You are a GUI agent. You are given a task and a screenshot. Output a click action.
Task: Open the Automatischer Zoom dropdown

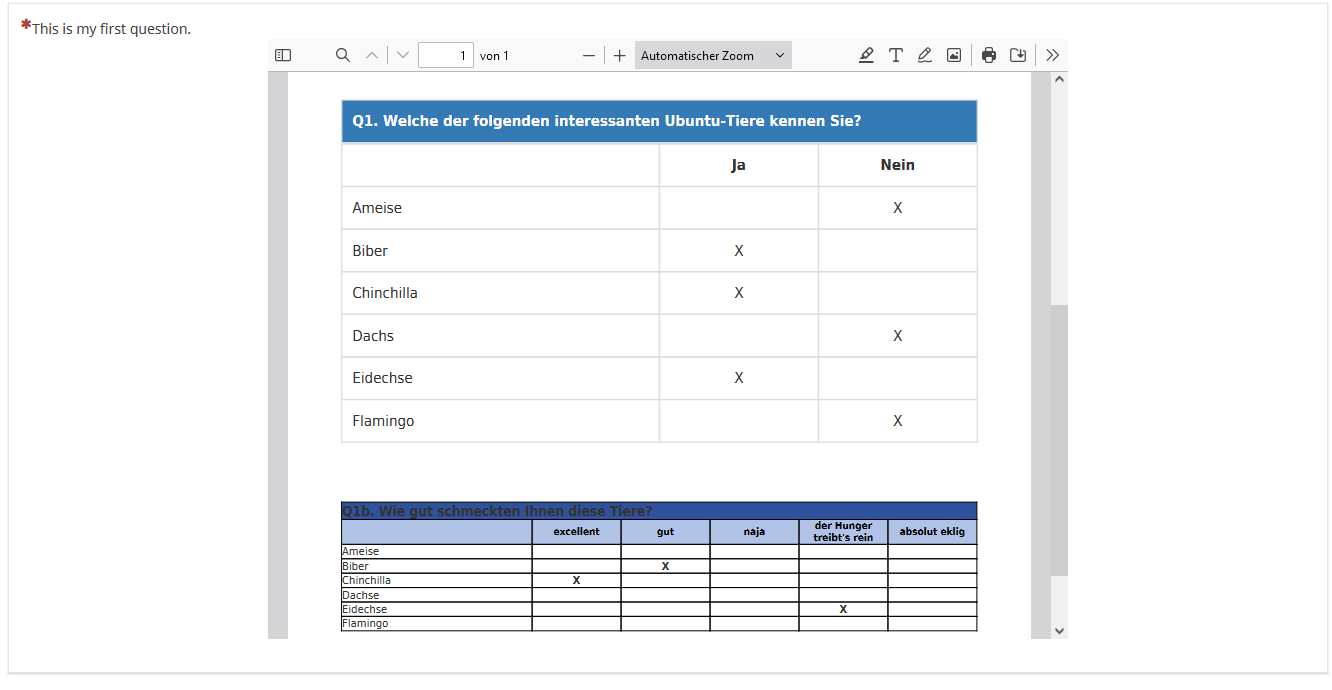coord(713,56)
